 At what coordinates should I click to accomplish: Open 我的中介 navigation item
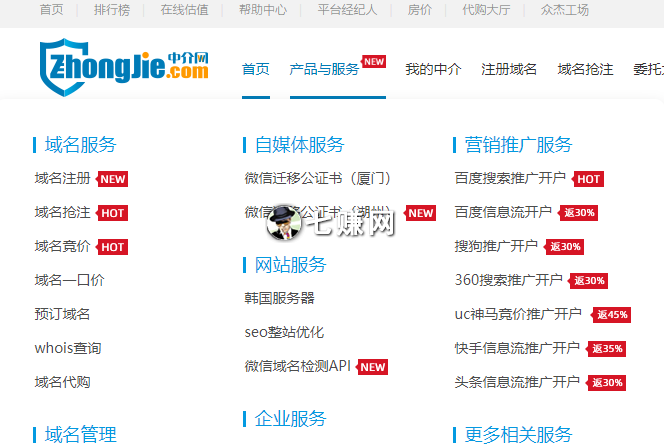tap(433, 69)
